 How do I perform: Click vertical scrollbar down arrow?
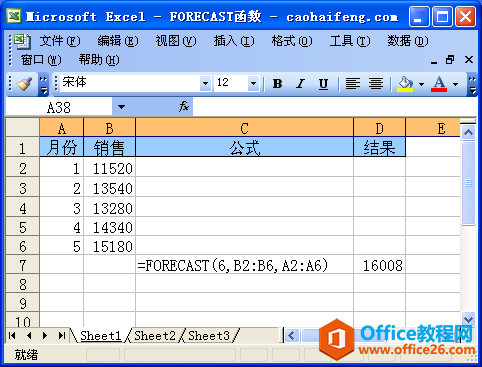point(468,320)
